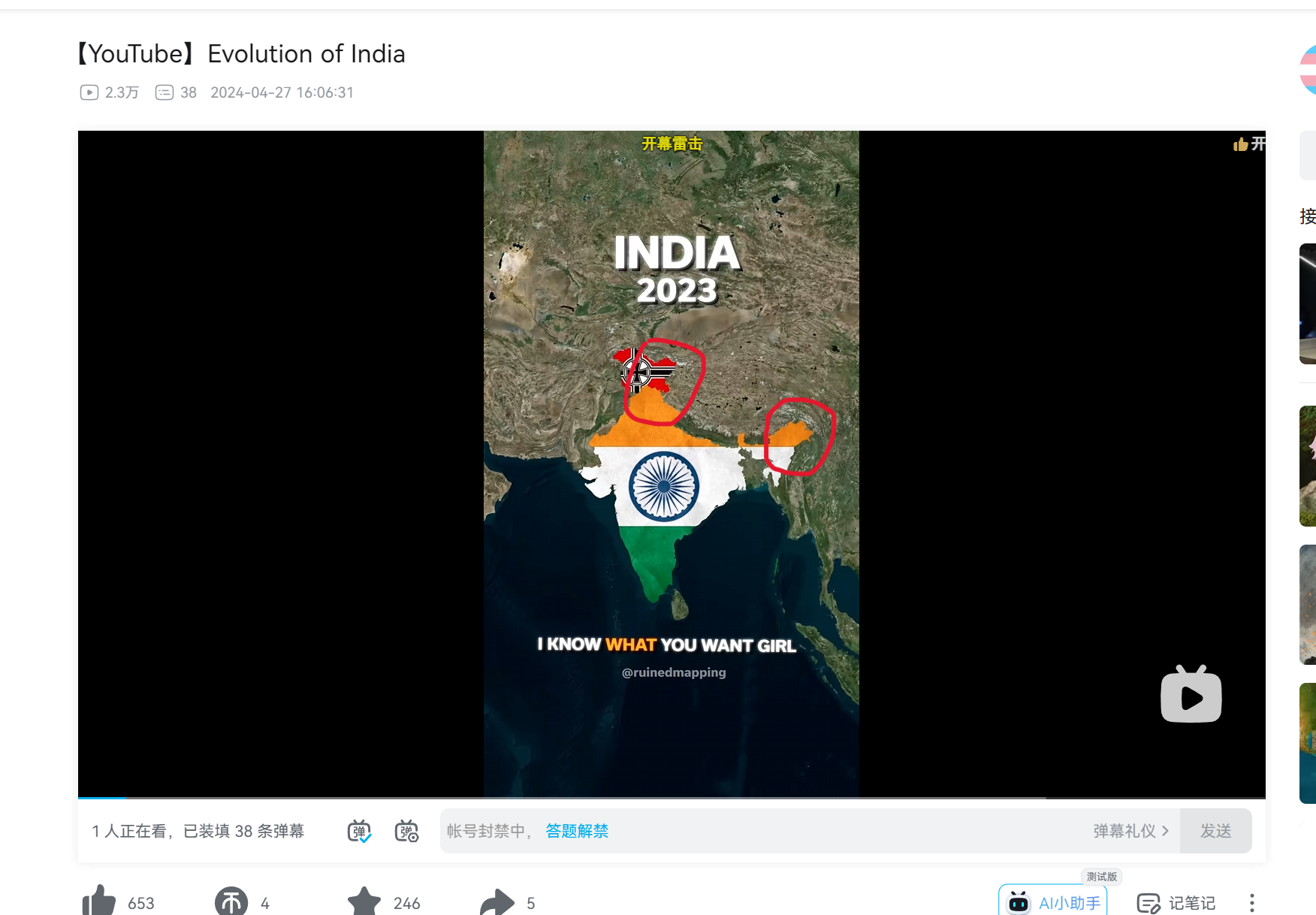Open danmaku settings icon
Image resolution: width=1316 pixels, height=915 pixels.
point(406,831)
